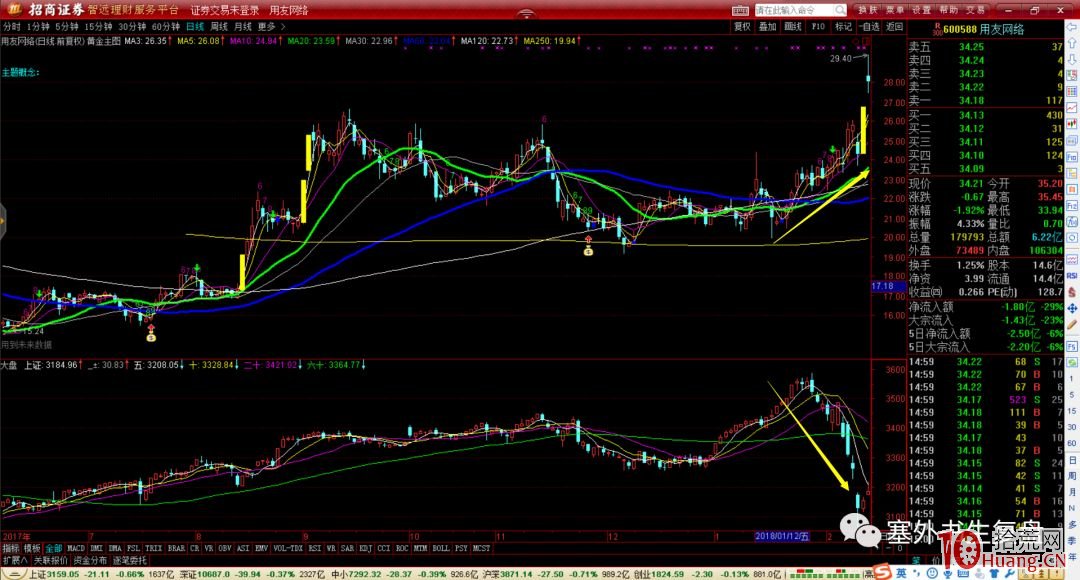Viewport: 1080px width, 580px height.
Task: Open the 帮助 help menu
Action: (948, 10)
